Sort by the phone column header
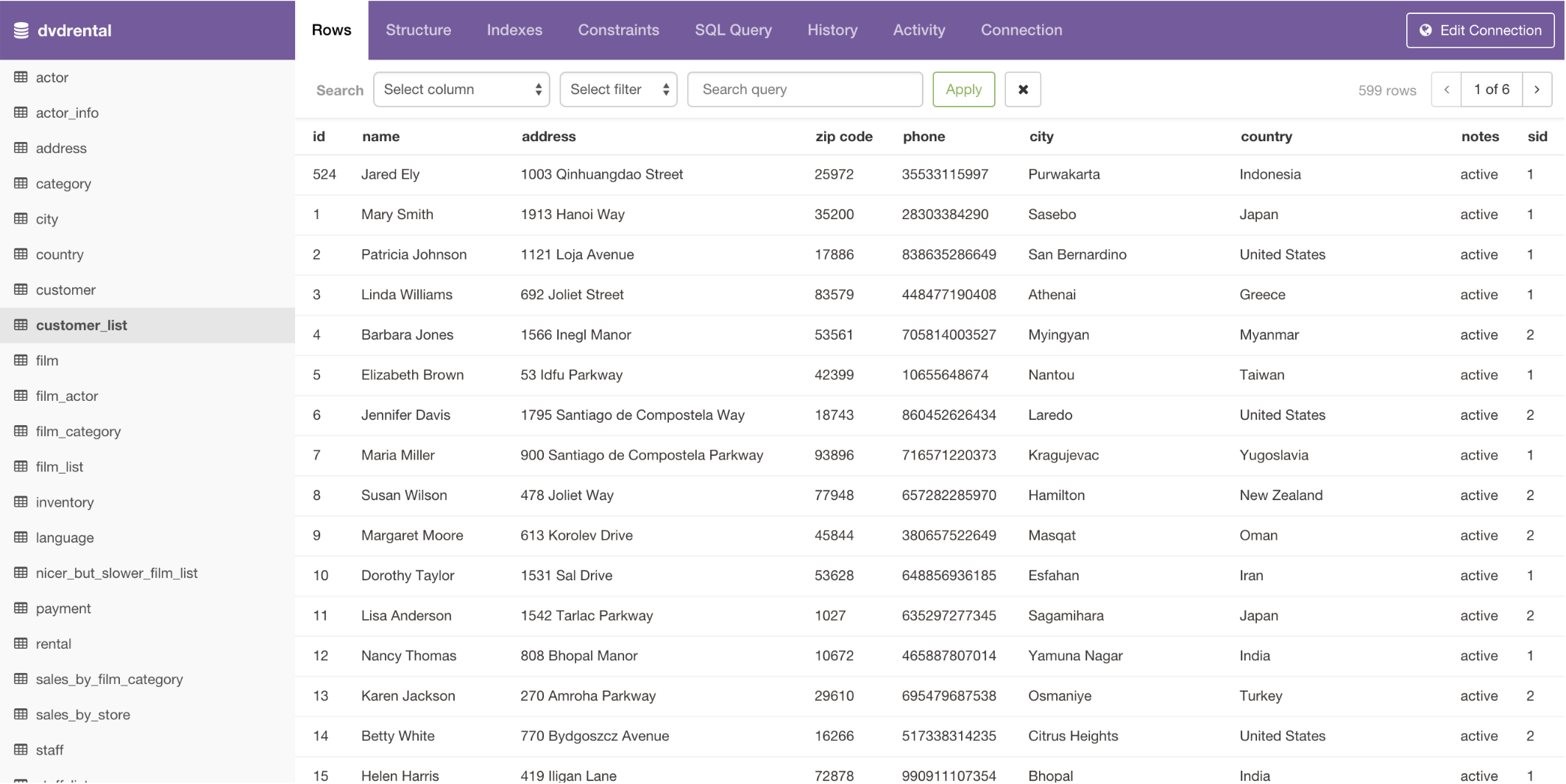1566x784 pixels. 924,136
